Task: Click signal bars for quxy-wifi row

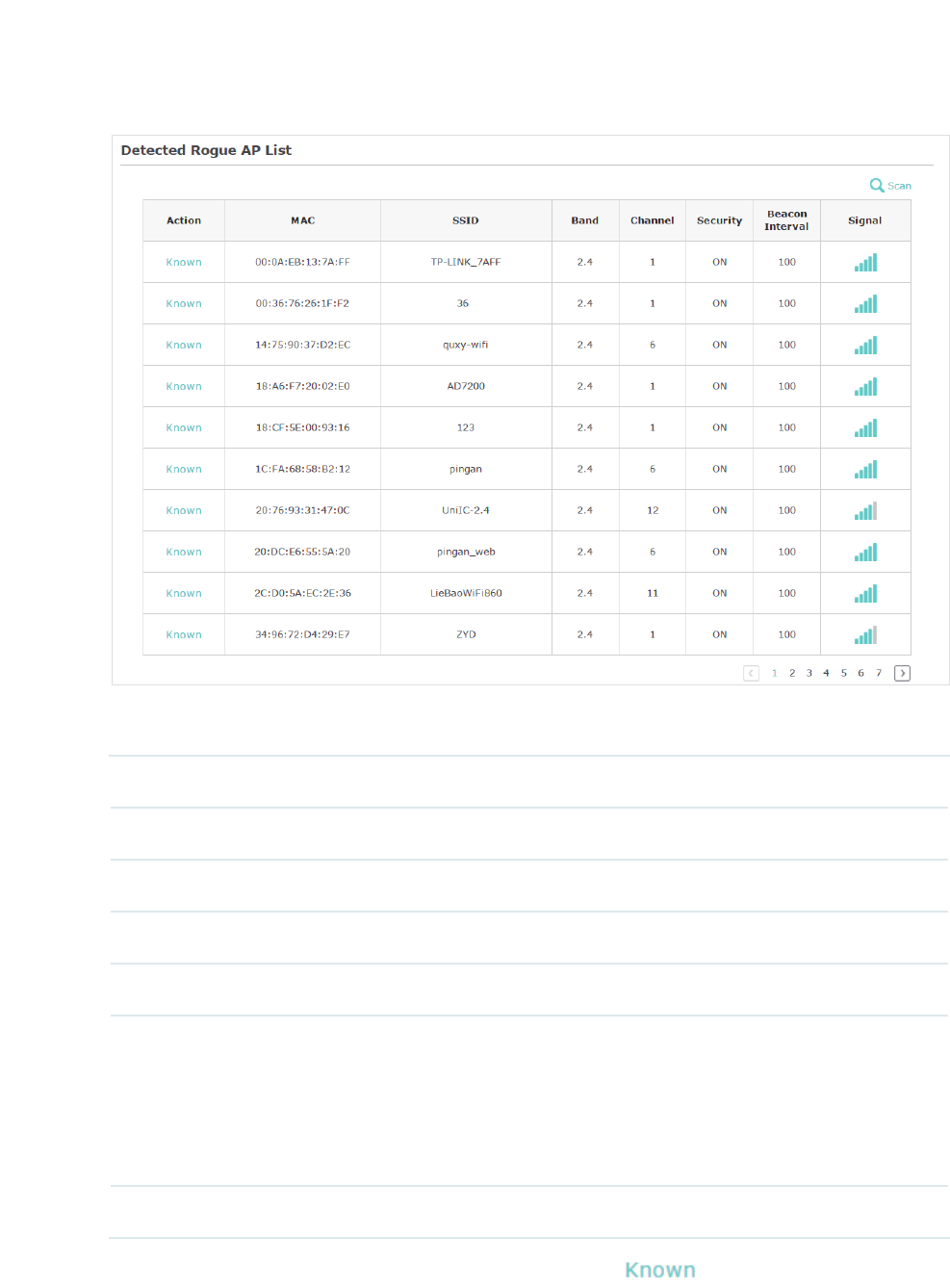Action: pyautogui.click(x=865, y=345)
